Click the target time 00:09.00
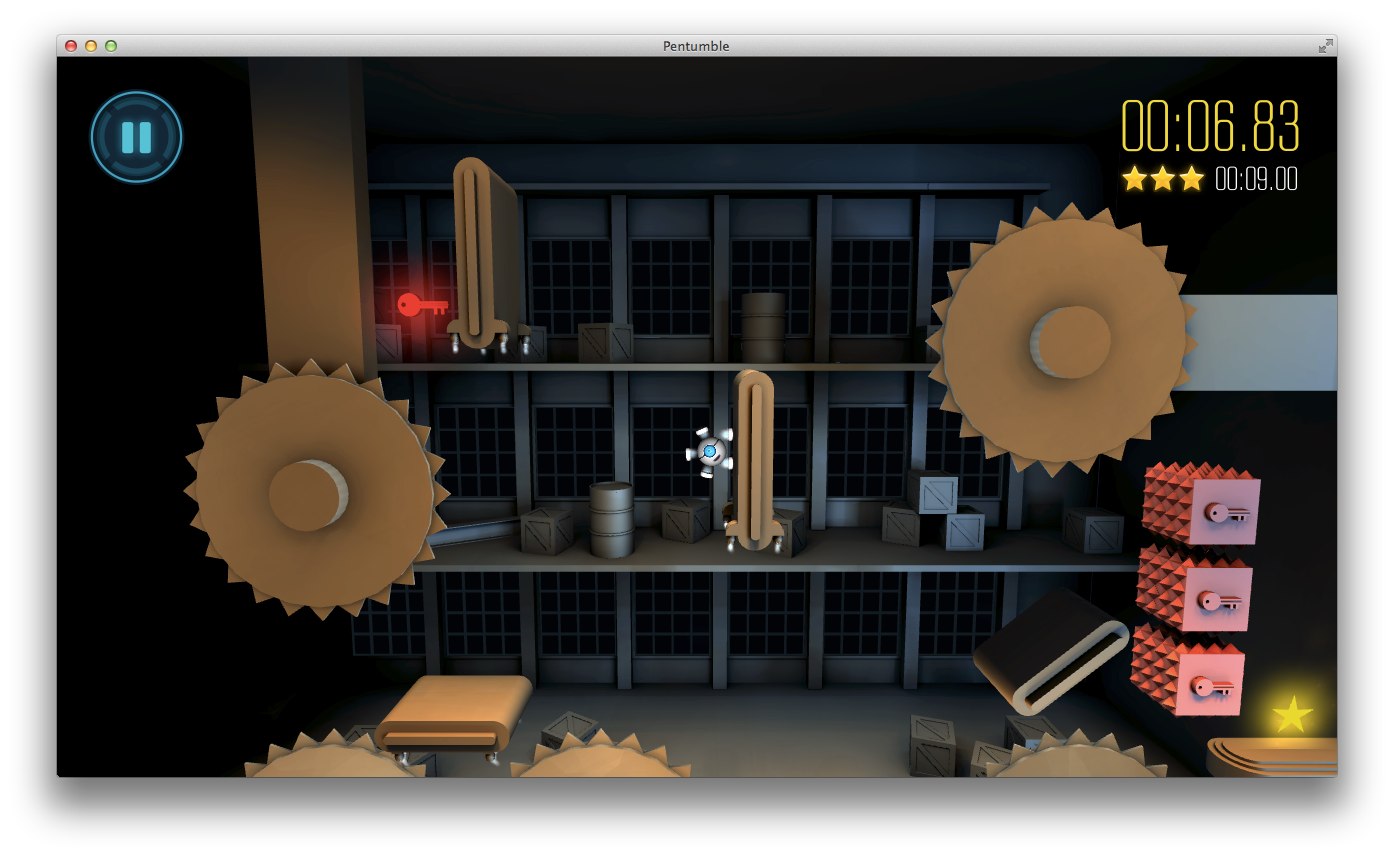The image size is (1394, 856). tap(1256, 179)
